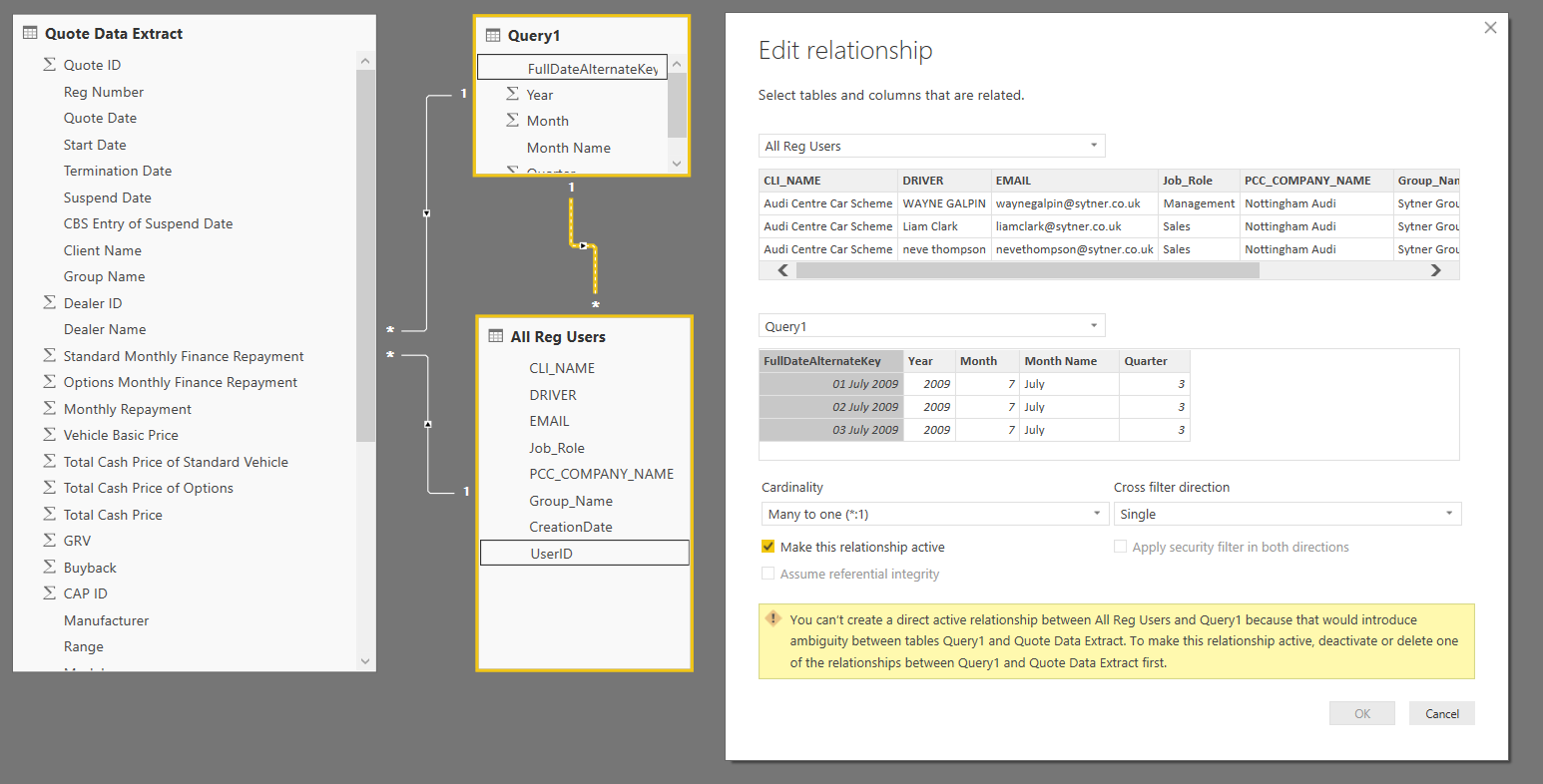1543x784 pixels.
Task: Select the FullDateAlternateKey column header in the preview
Action: pos(831,361)
